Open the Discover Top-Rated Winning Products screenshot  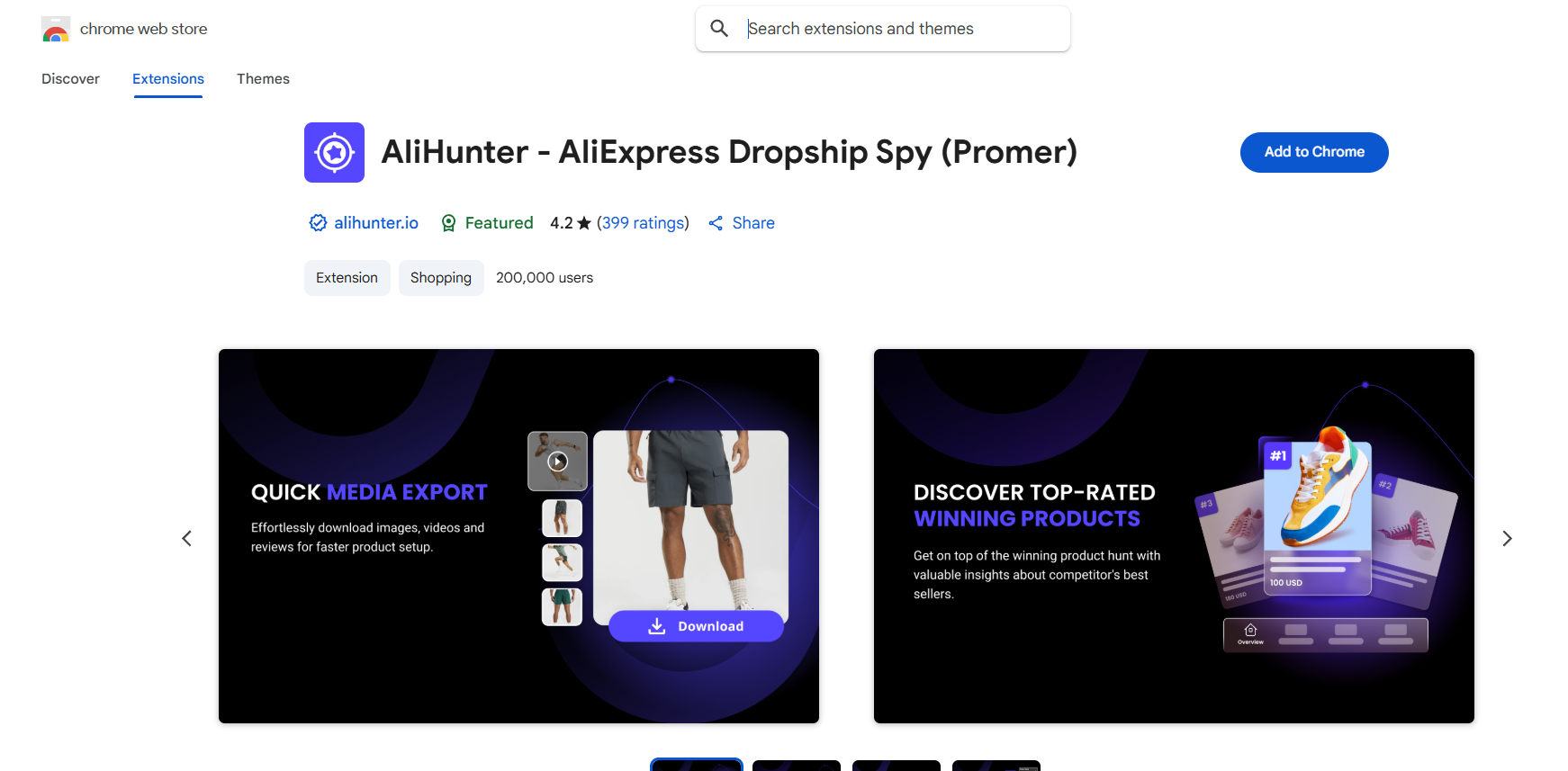point(1174,536)
